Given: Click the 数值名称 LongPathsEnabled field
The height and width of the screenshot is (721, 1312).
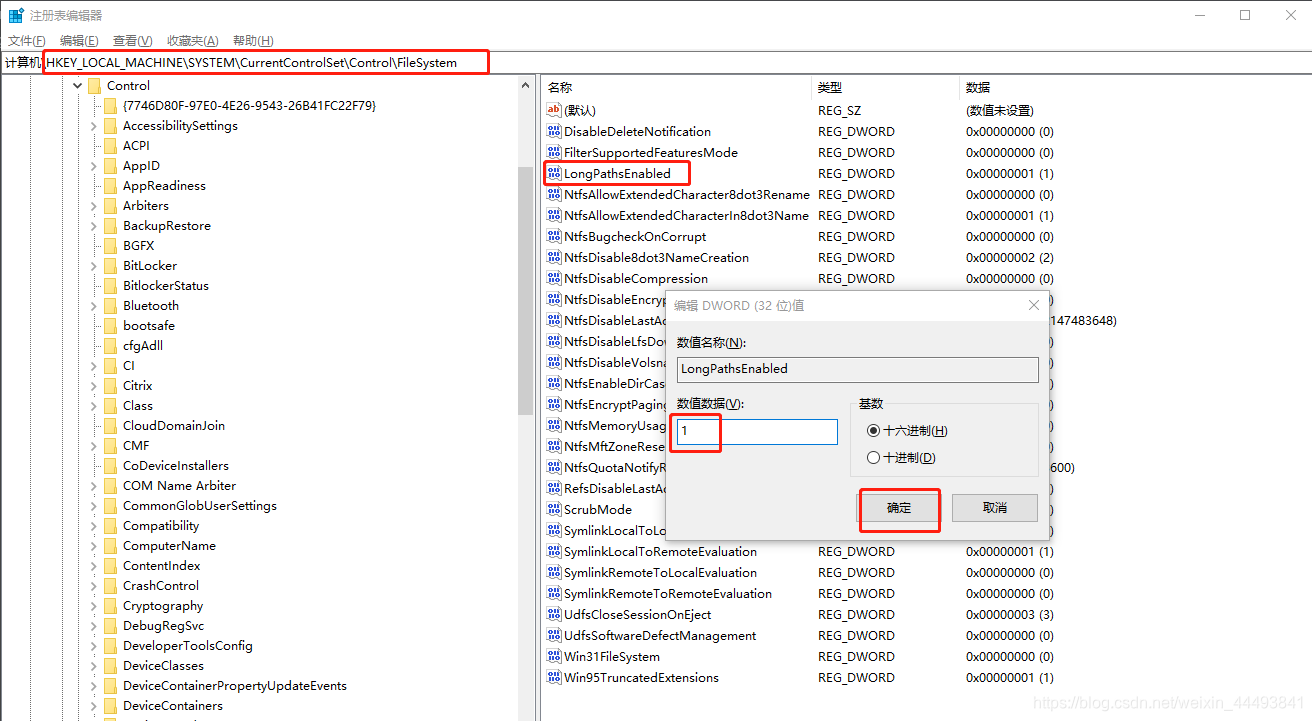Looking at the screenshot, I should [x=858, y=369].
